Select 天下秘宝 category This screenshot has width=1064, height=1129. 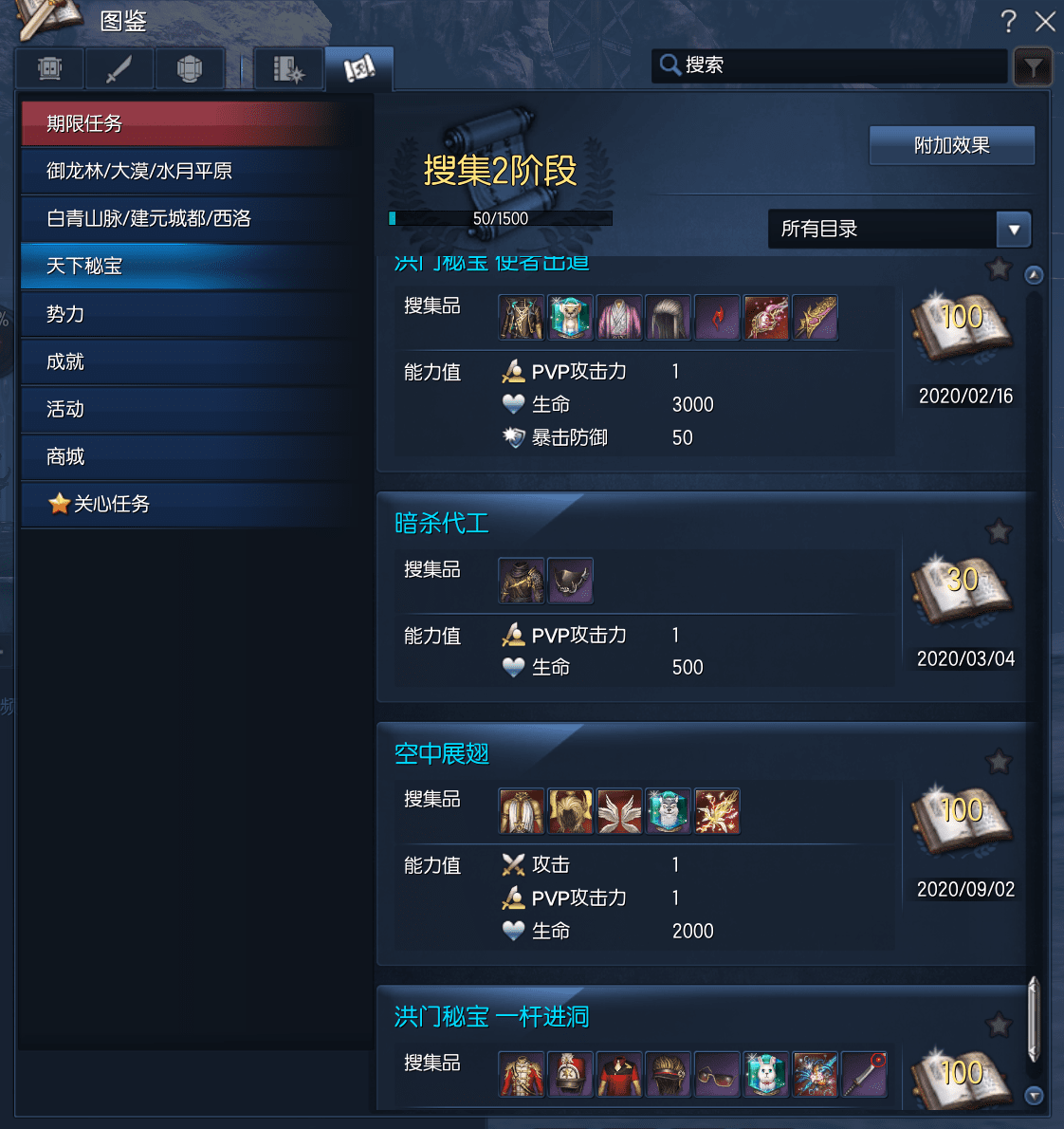click(195, 267)
